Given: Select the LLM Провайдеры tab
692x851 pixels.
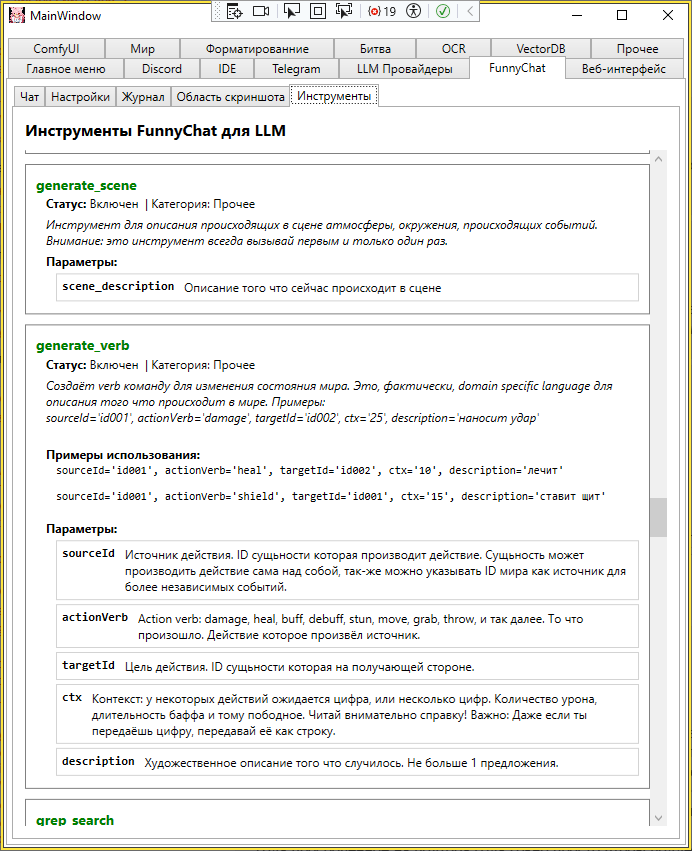Looking at the screenshot, I should [404, 69].
